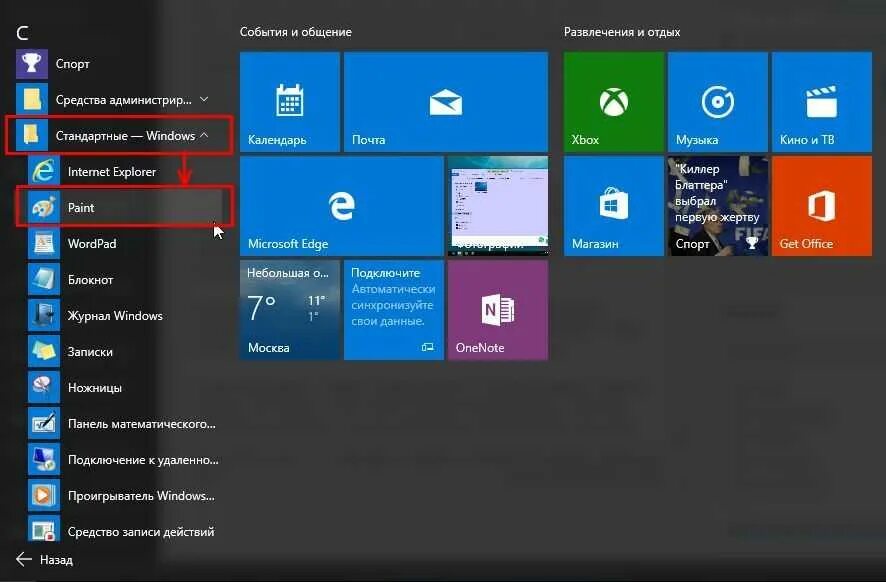Click the Назад label

click(57, 560)
